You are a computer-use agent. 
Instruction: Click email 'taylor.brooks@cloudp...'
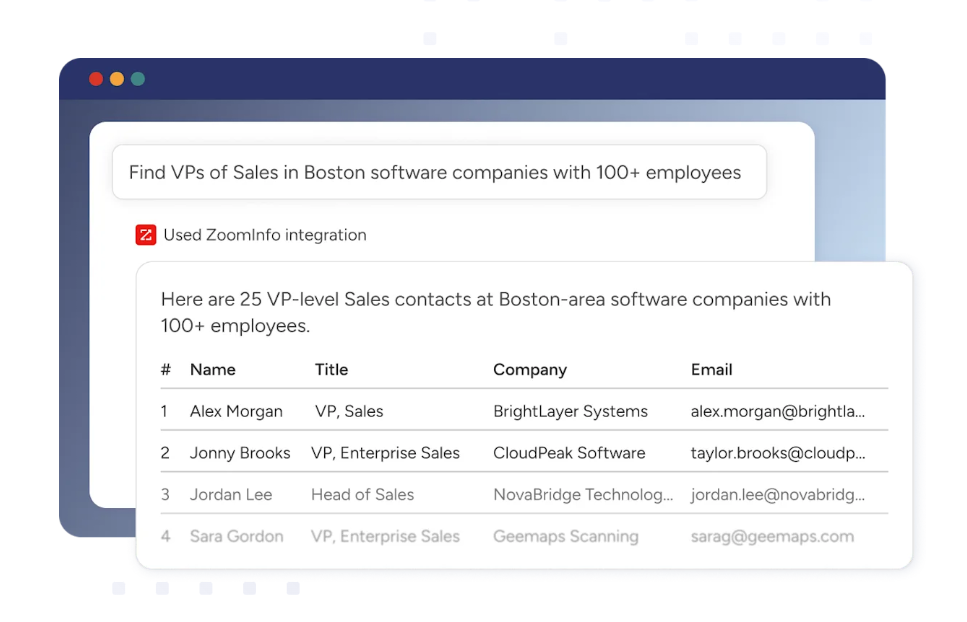(x=778, y=453)
